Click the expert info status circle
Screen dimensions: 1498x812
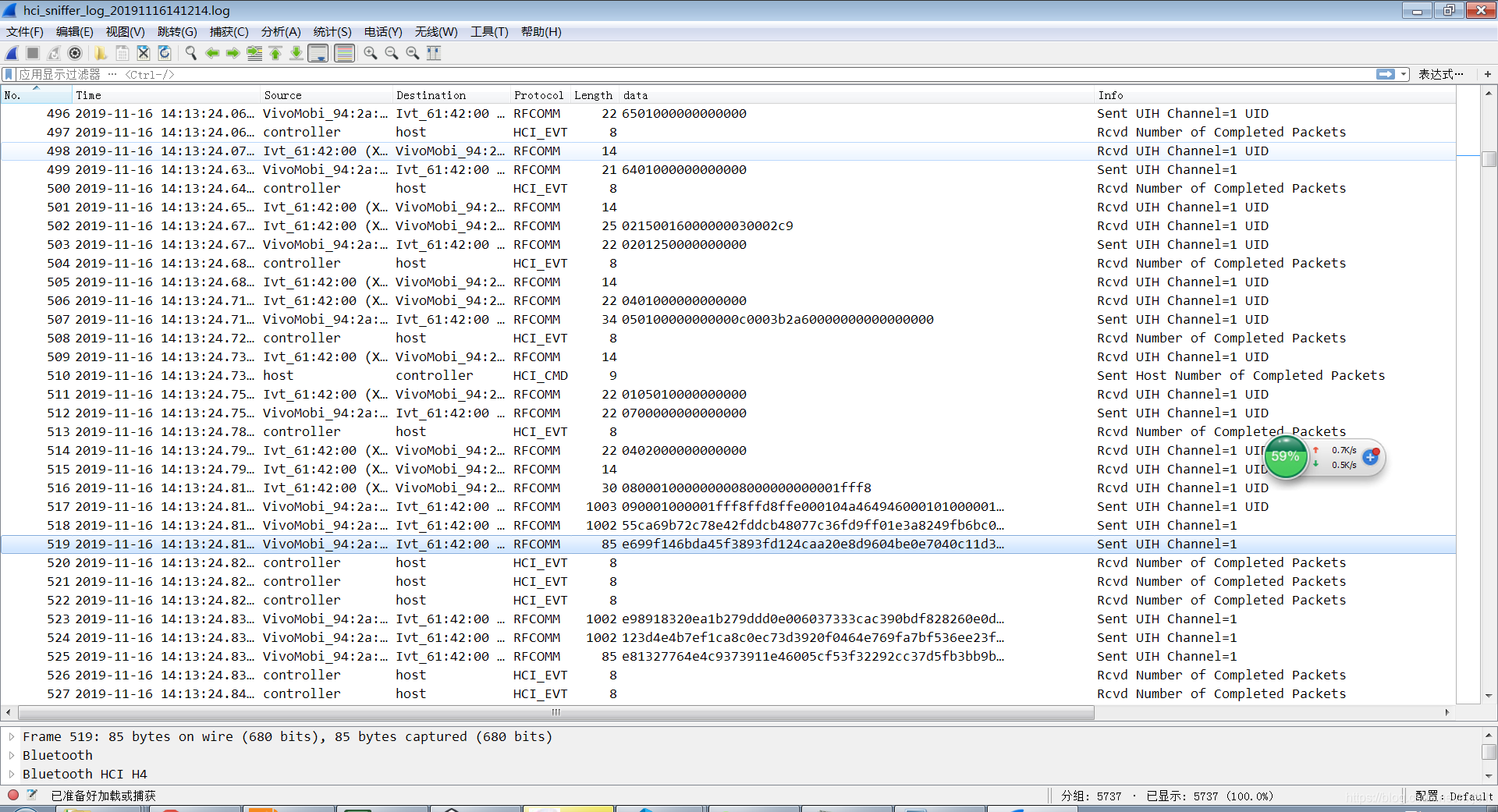tap(13, 795)
